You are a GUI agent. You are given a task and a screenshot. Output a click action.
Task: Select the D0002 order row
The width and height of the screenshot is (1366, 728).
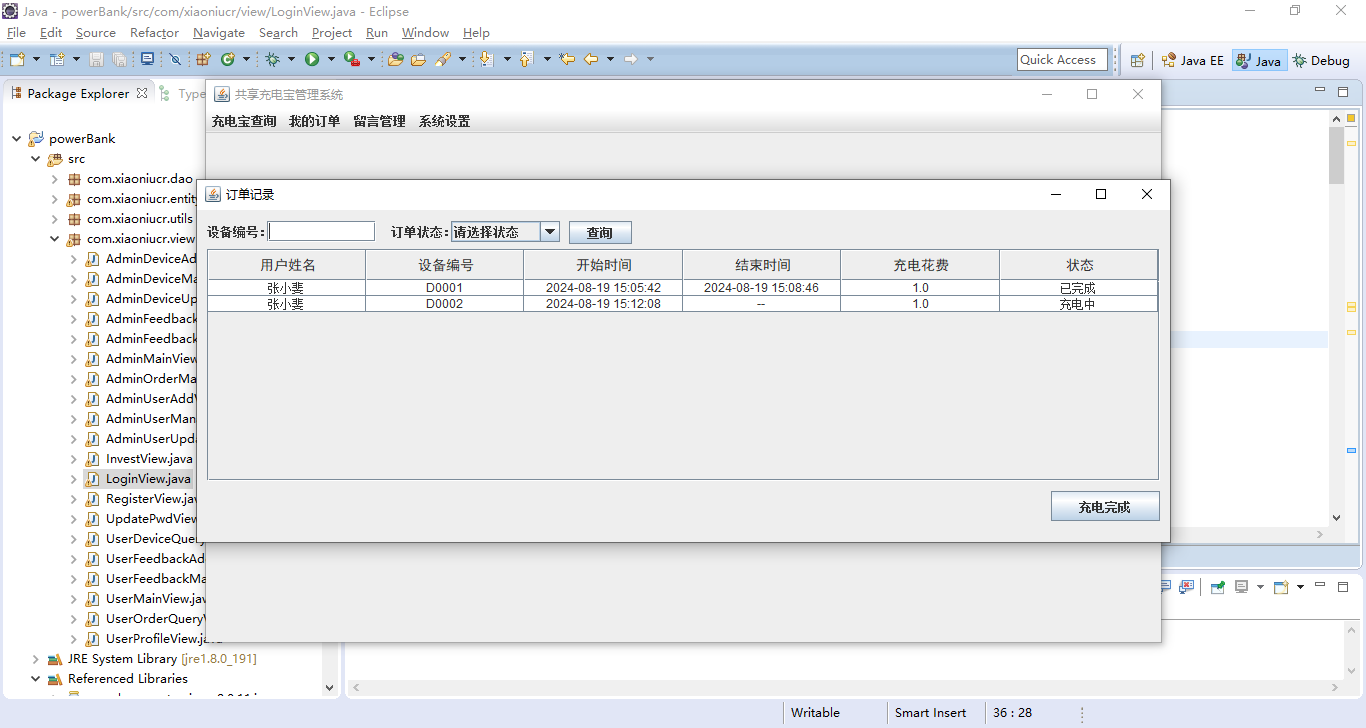point(682,304)
